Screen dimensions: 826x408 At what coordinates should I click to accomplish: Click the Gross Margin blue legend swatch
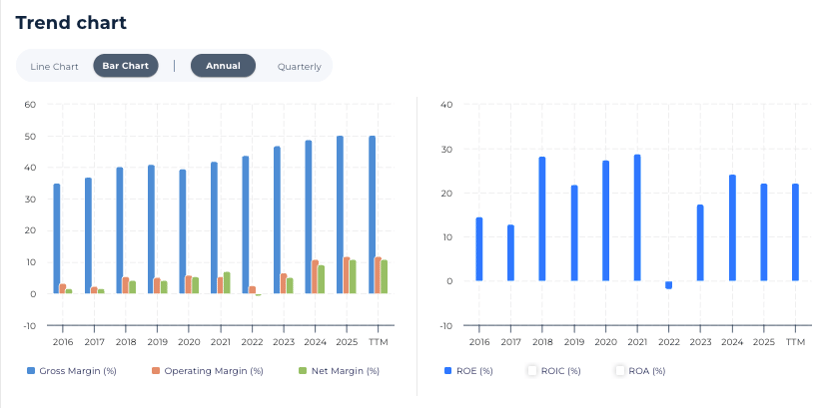[x=31, y=371]
